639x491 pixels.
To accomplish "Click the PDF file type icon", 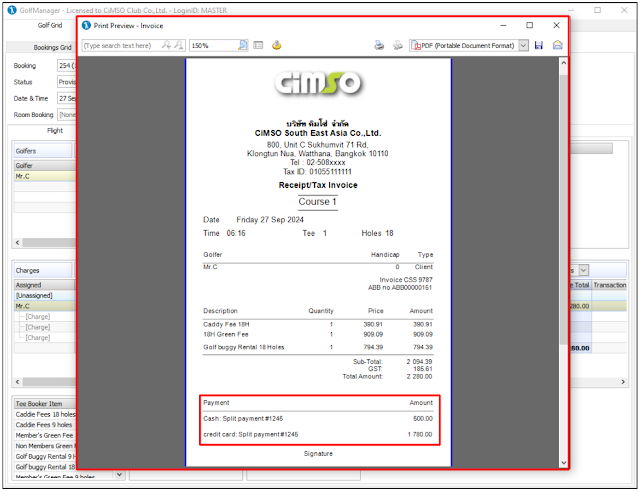I will [x=416, y=46].
